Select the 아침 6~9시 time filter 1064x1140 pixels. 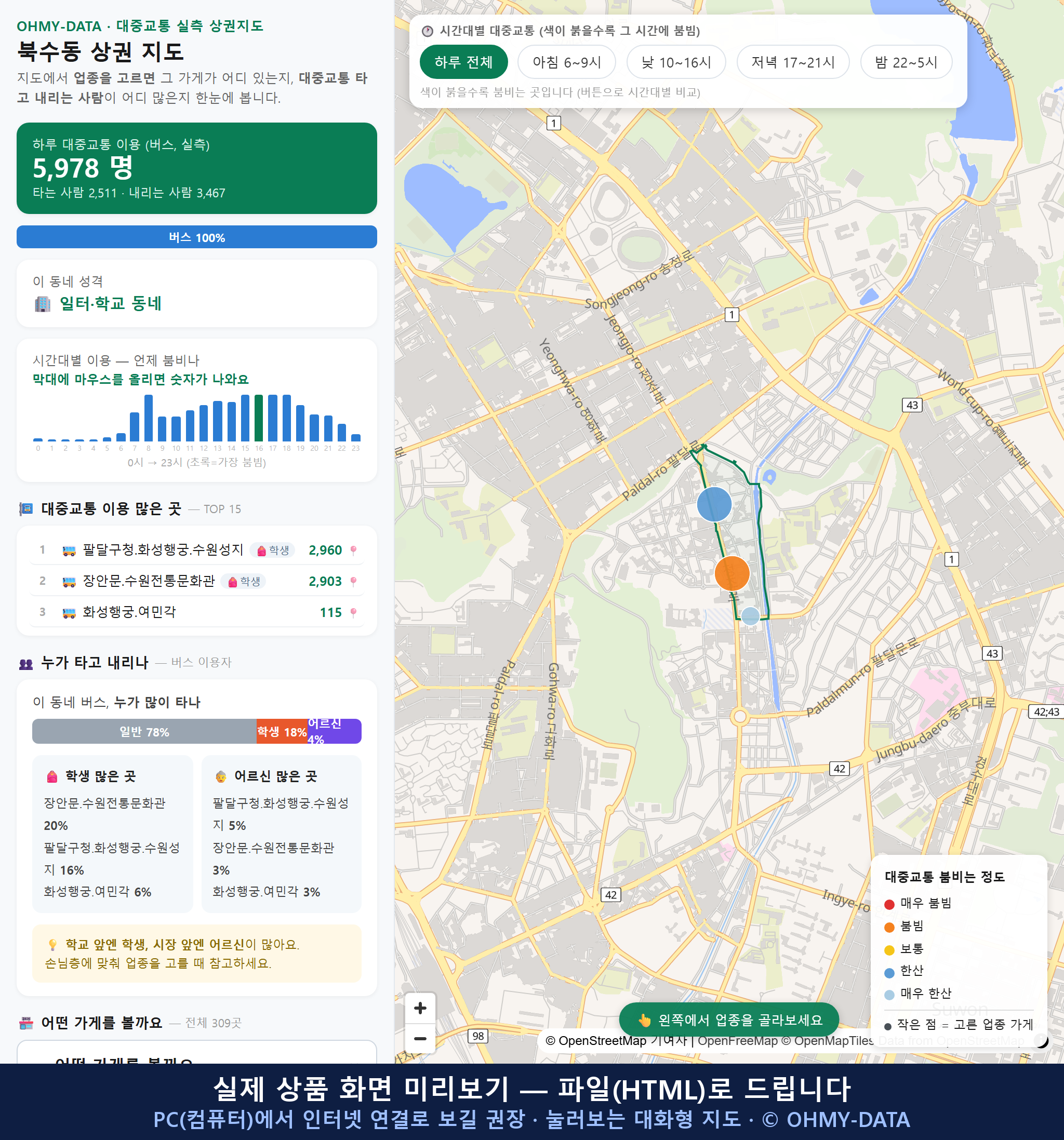(567, 62)
